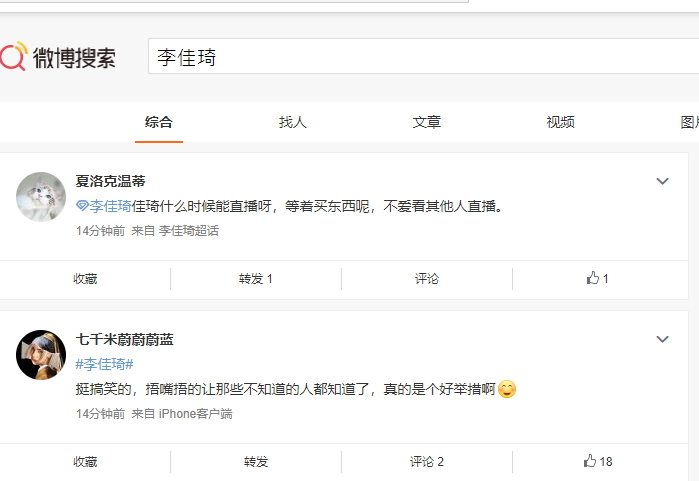Click the Weibo search logo icon

click(x=14, y=56)
